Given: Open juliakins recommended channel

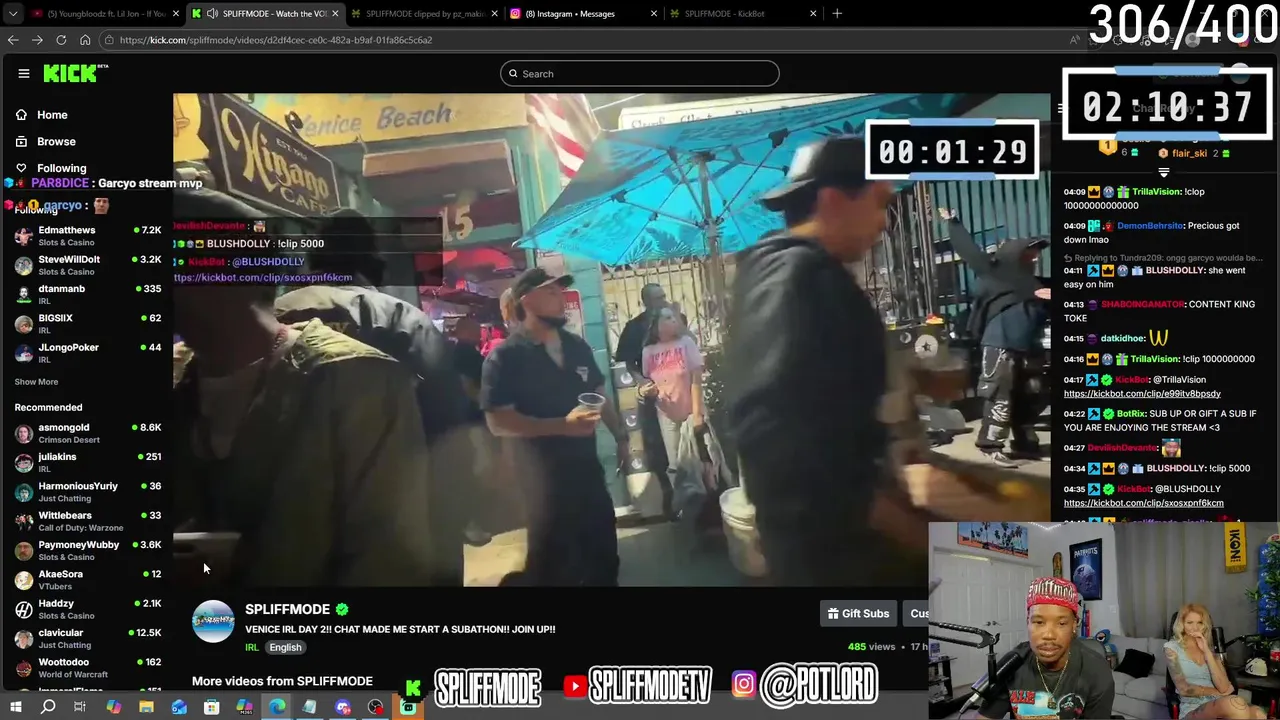Looking at the screenshot, I should (x=88, y=462).
